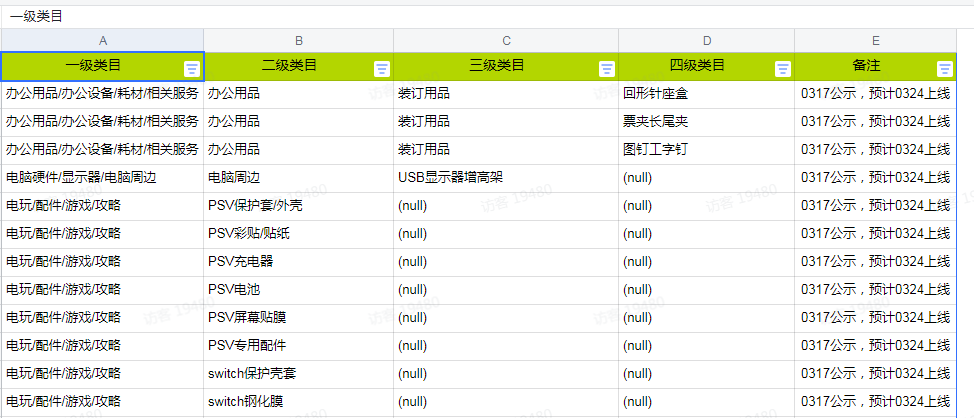Click the PSV电池 cell
This screenshot has width=974, height=418.
tap(299, 290)
